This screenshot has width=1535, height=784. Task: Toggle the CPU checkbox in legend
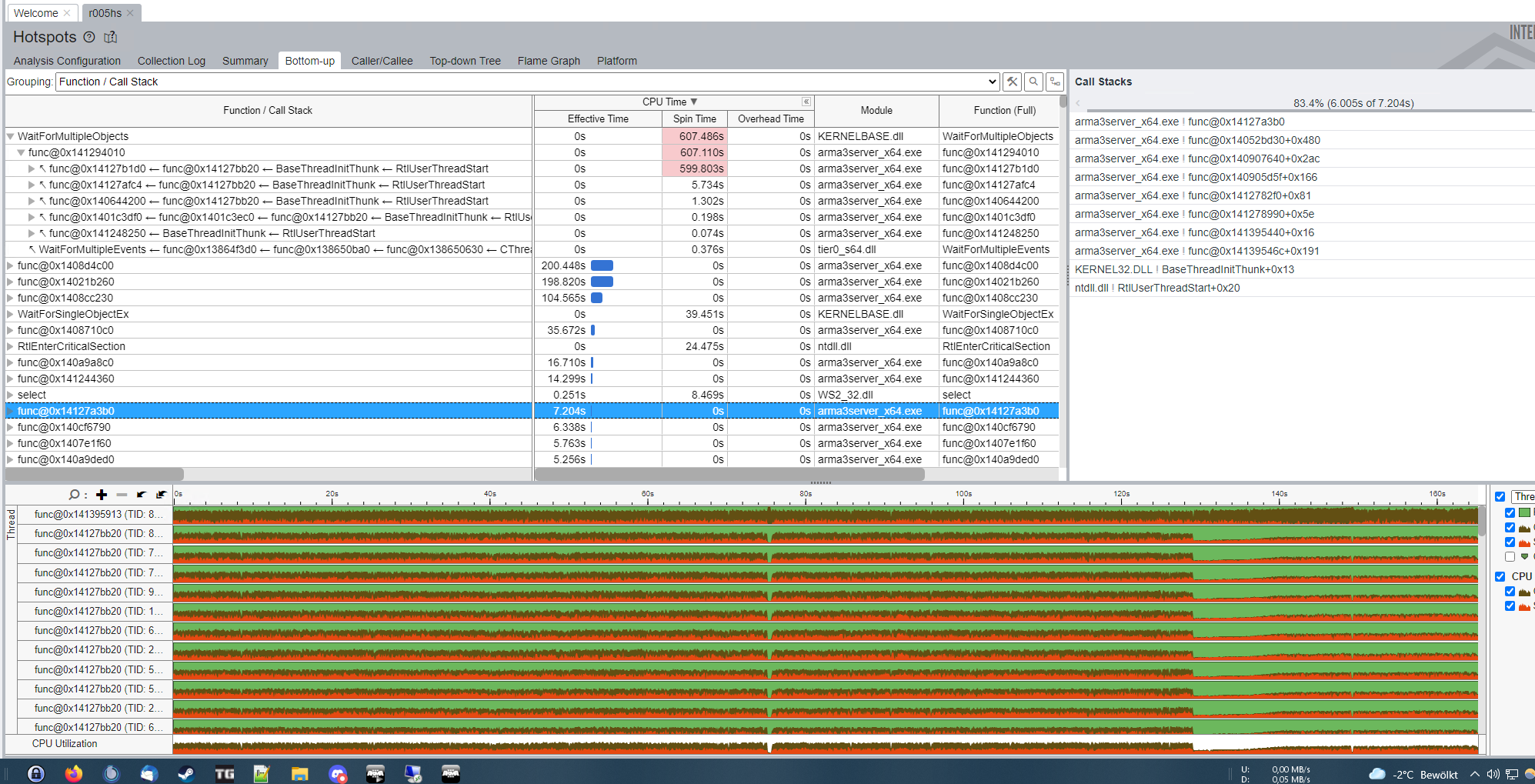pyautogui.click(x=1500, y=576)
